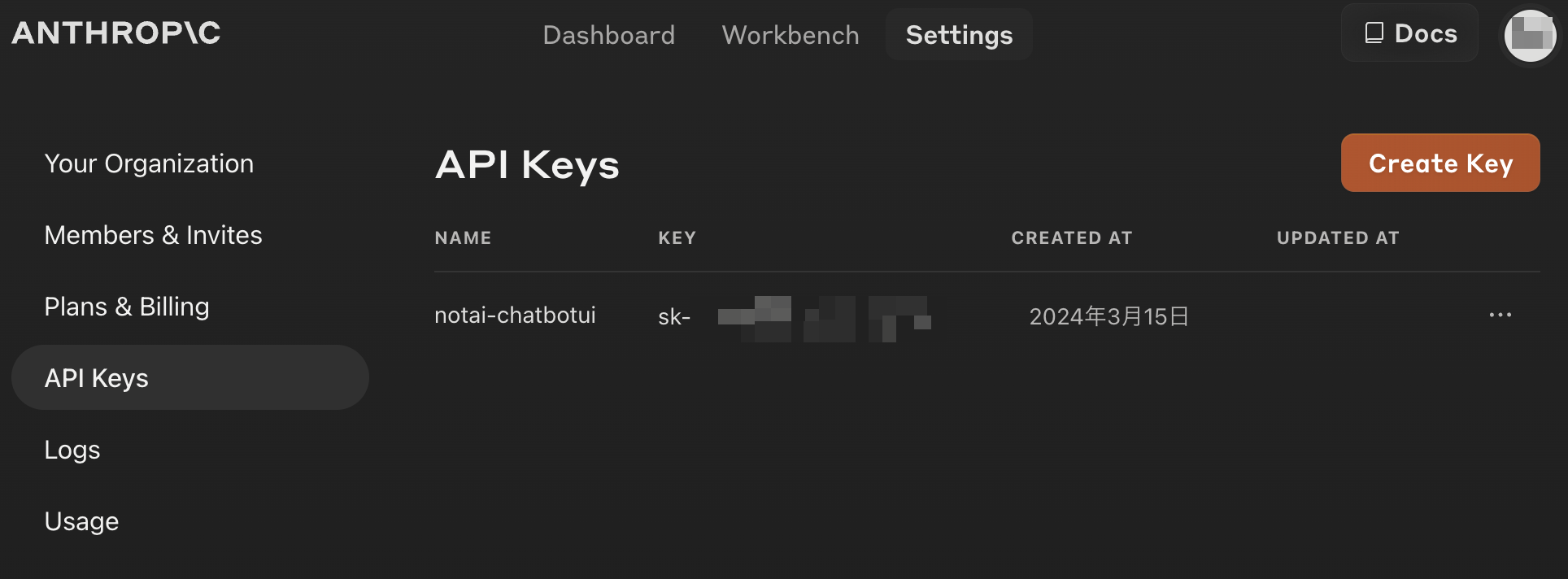Open the Logs page

[x=72, y=450]
